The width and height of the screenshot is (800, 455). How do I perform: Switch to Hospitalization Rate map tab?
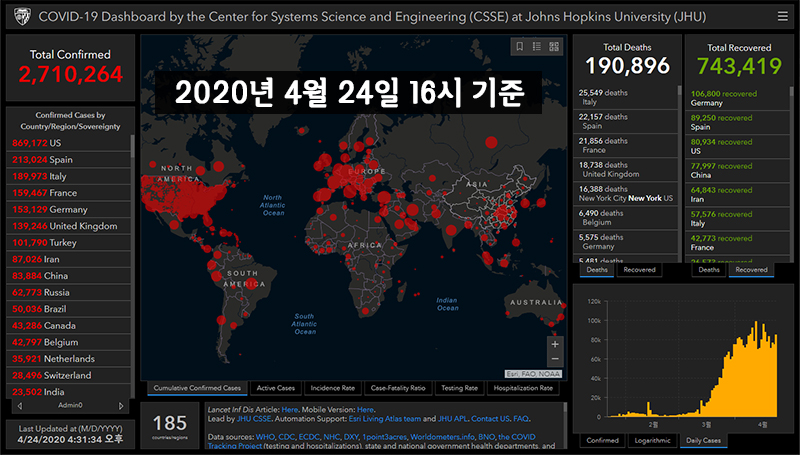pyautogui.click(x=523, y=388)
